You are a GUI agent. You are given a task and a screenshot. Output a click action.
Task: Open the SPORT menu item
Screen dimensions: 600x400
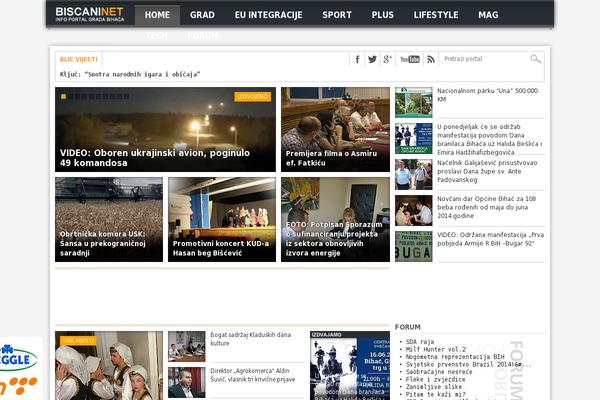pos(337,15)
